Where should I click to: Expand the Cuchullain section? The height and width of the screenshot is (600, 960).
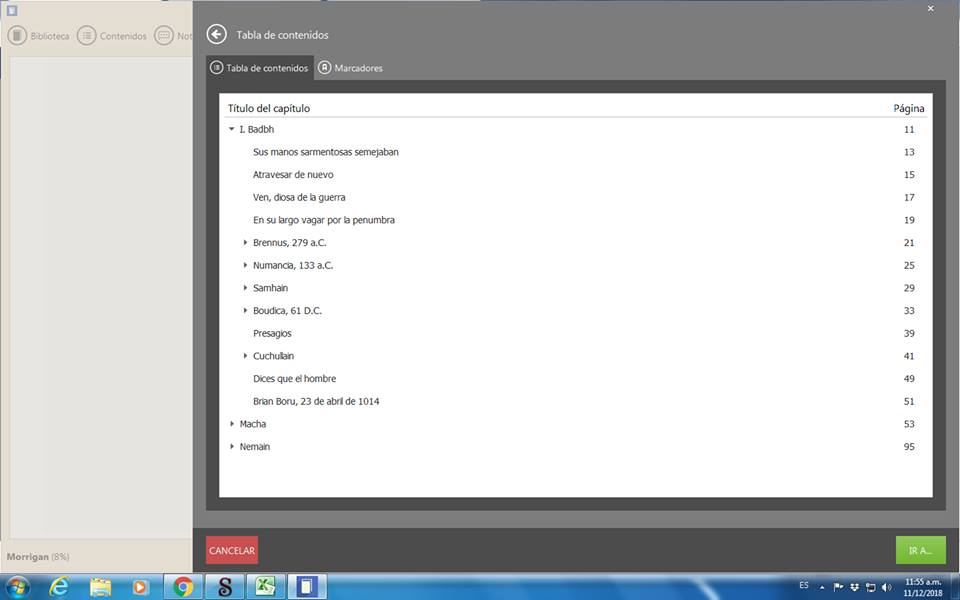point(245,356)
